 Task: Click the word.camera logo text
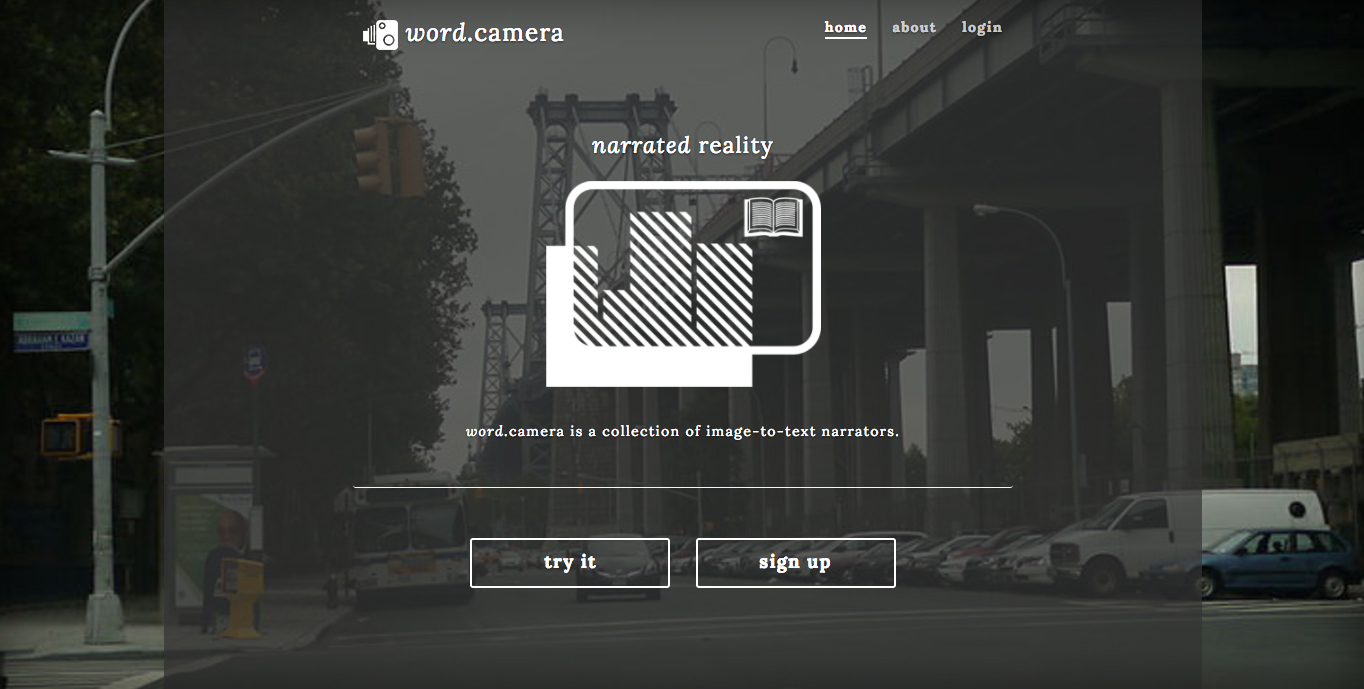(x=485, y=34)
